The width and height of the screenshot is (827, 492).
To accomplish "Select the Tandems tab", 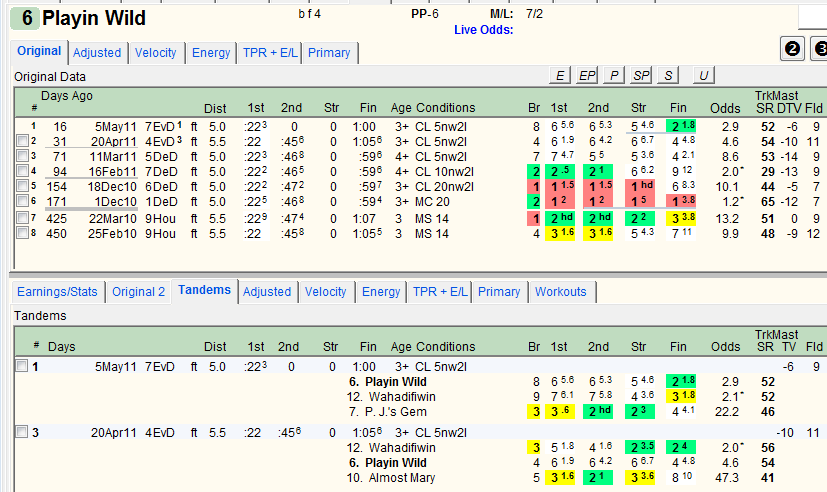I will coord(204,290).
